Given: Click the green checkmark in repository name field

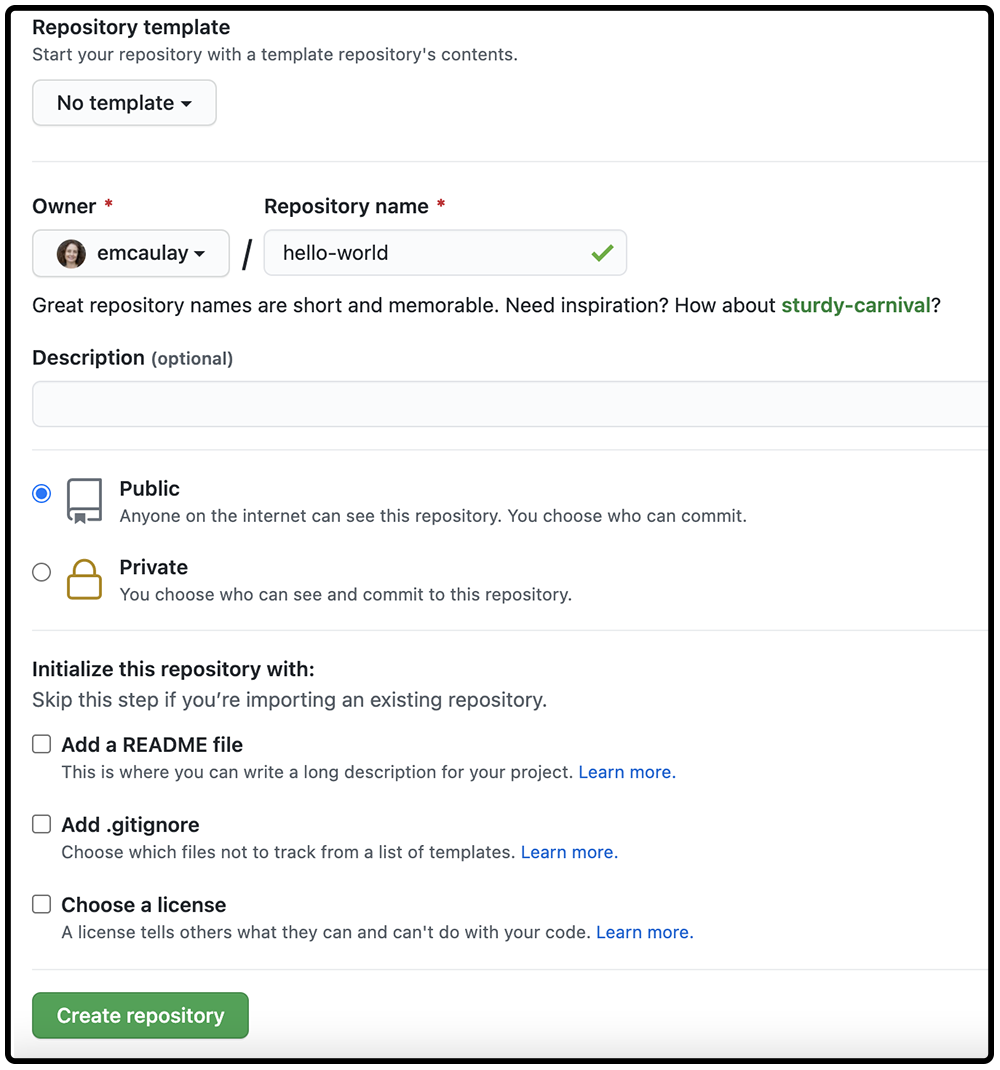Looking at the screenshot, I should [602, 253].
